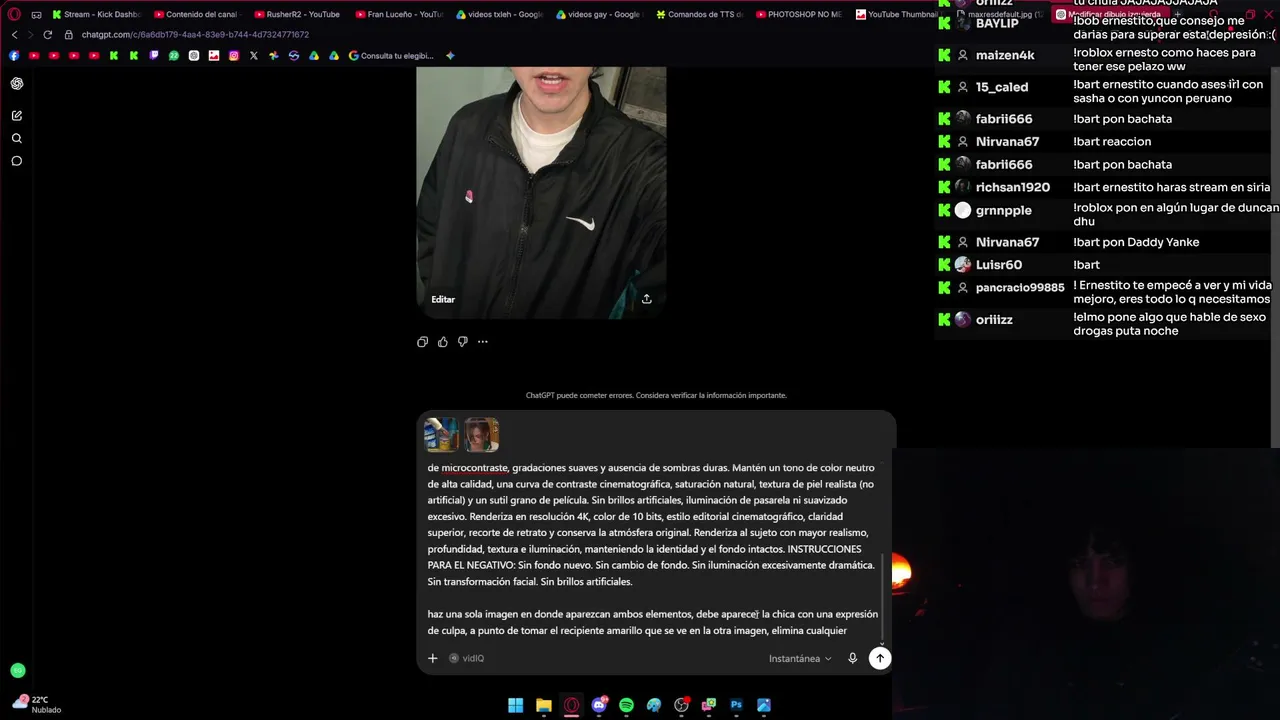Screen dimensions: 1280x720
Task: Open the X (Twitter) bookmark
Action: (x=254, y=56)
